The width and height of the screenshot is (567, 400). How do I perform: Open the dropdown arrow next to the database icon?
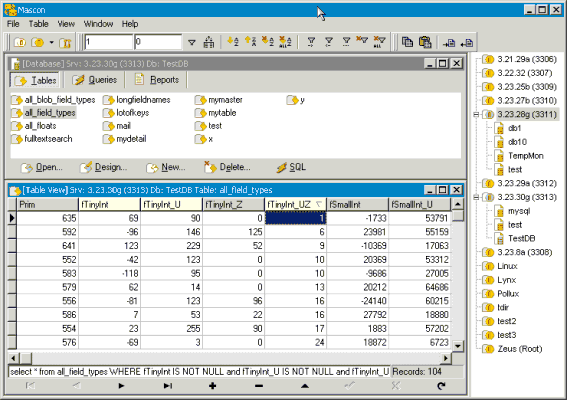coord(52,42)
